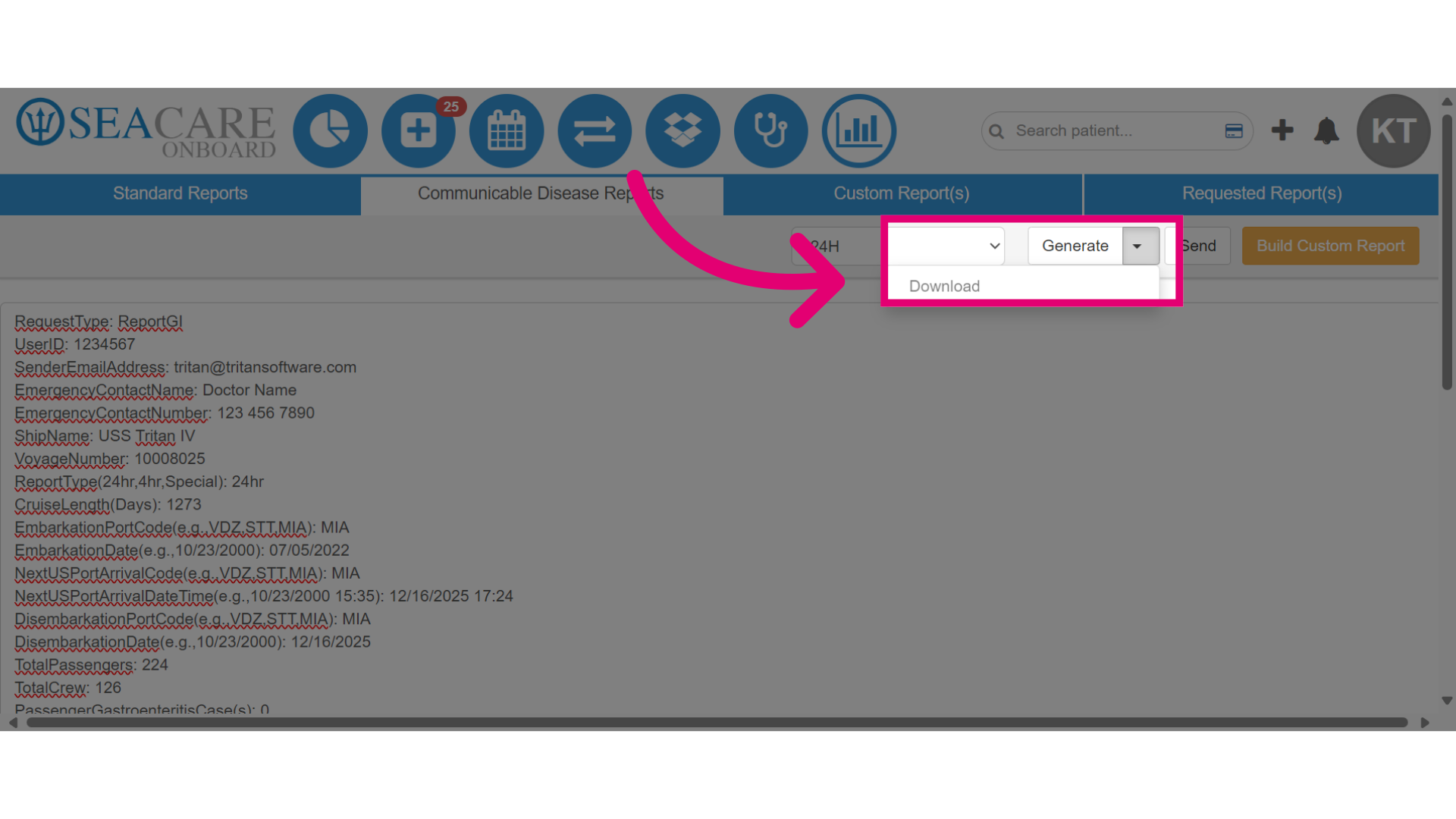Click 'ShipName: USS Tritan IV' line
The image size is (1456, 819).
coord(105,436)
